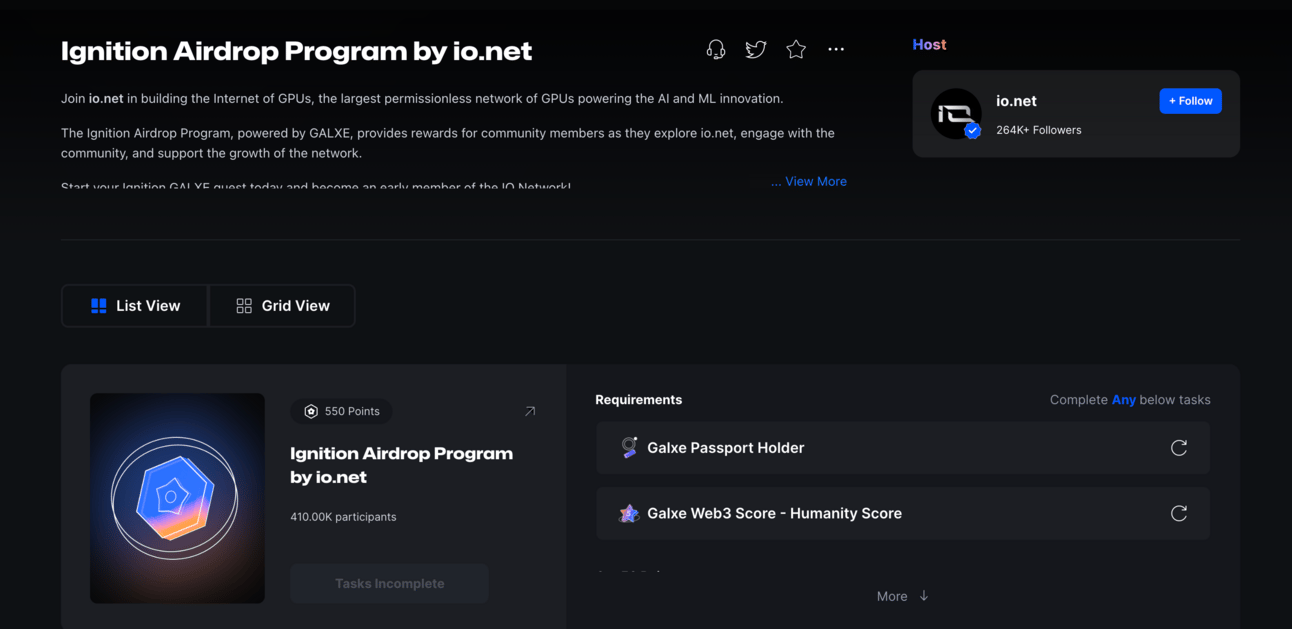Open Galxe Web3 Score - Humanity Score row
This screenshot has width=1292, height=629.
tap(902, 513)
